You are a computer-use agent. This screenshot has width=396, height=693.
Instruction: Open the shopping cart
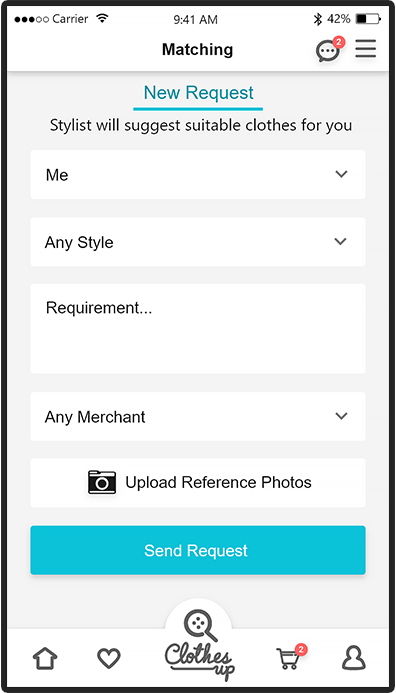289,659
